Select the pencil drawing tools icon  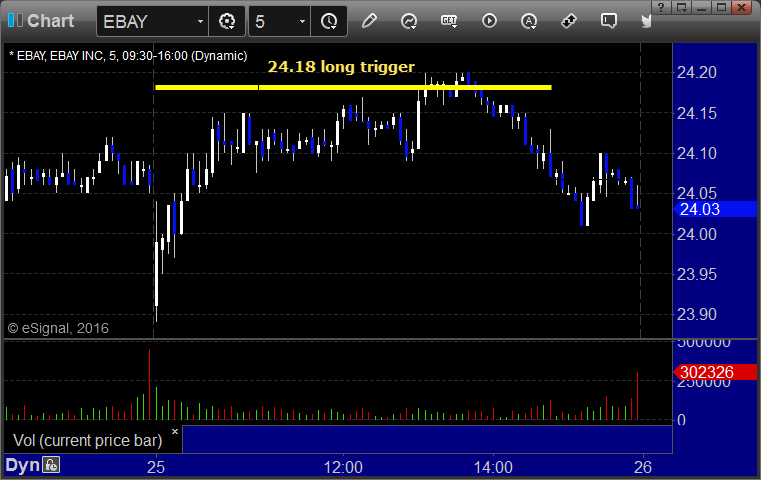369,21
